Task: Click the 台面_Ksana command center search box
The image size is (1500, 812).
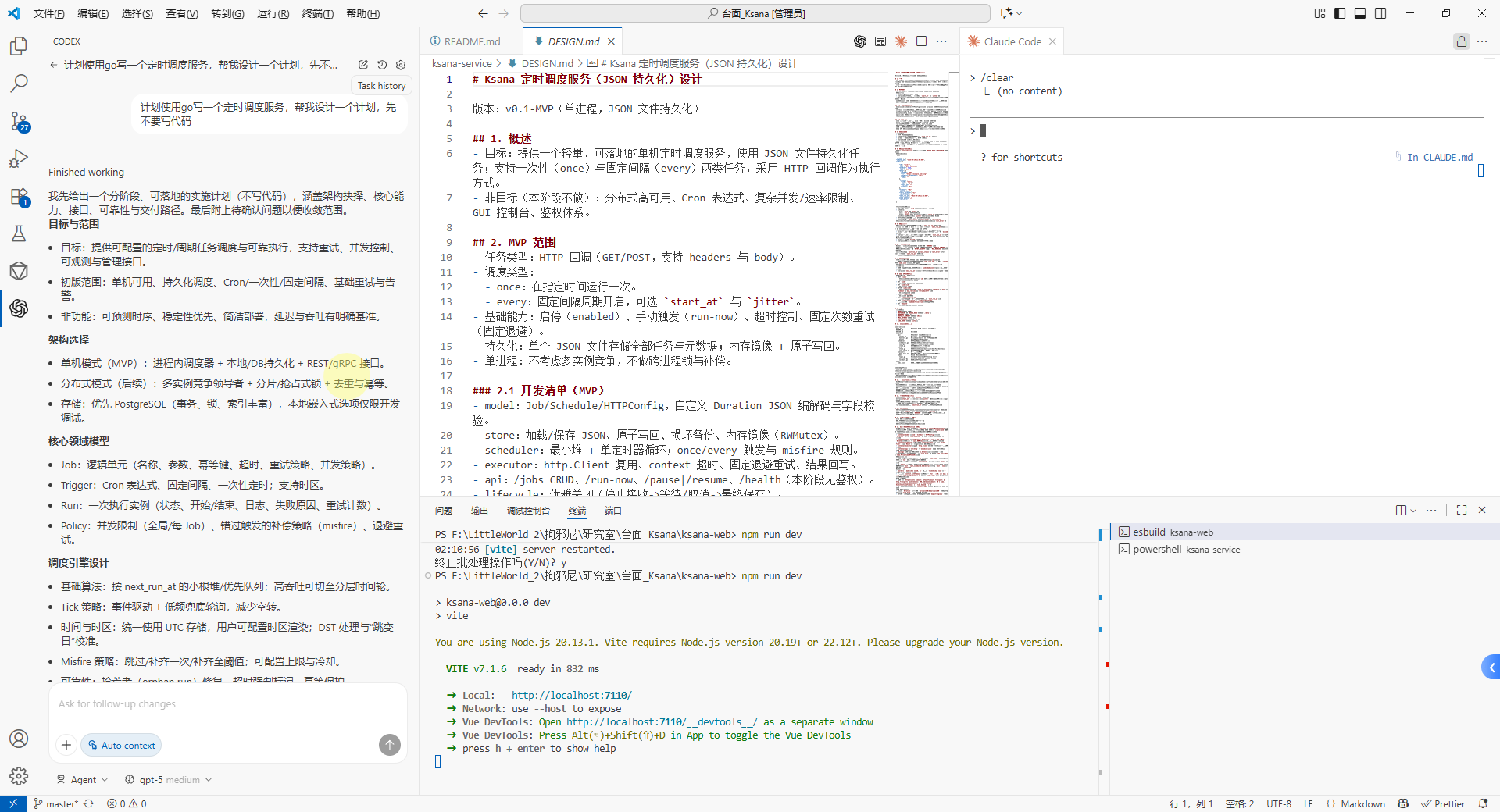Action: pos(755,13)
